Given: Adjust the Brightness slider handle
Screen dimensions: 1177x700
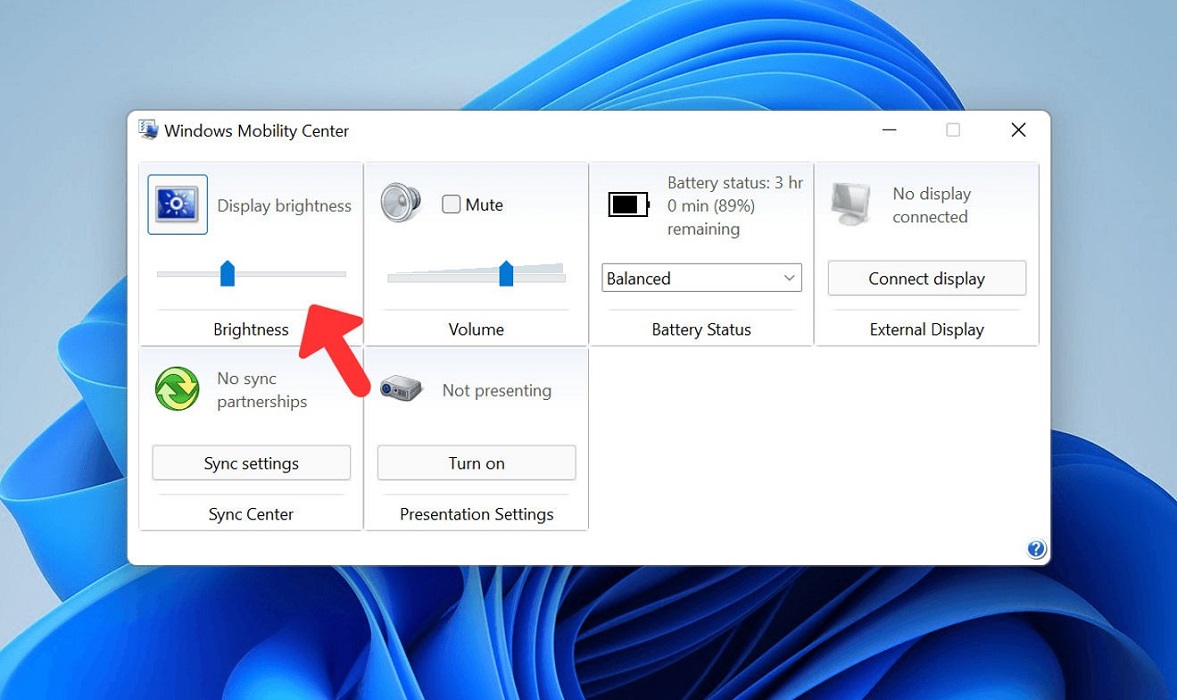Looking at the screenshot, I should 225,274.
